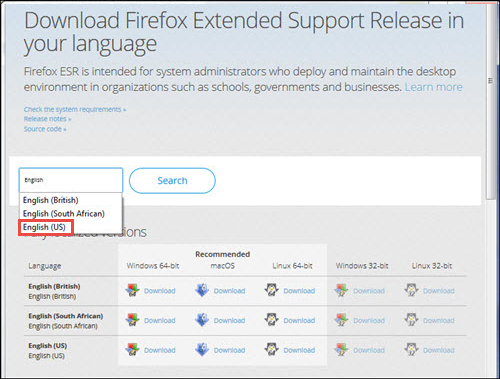Click the vertical scrollbar thumb
Viewport: 500px width, 379px height.
(x=491, y=103)
